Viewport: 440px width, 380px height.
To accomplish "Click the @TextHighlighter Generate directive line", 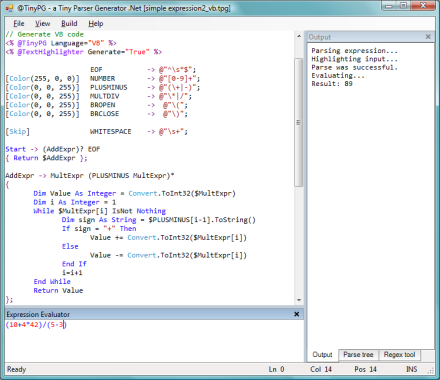I will pos(84,52).
